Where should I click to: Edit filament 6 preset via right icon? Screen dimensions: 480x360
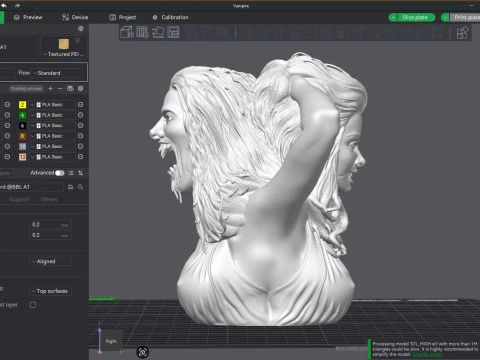tap(80, 125)
